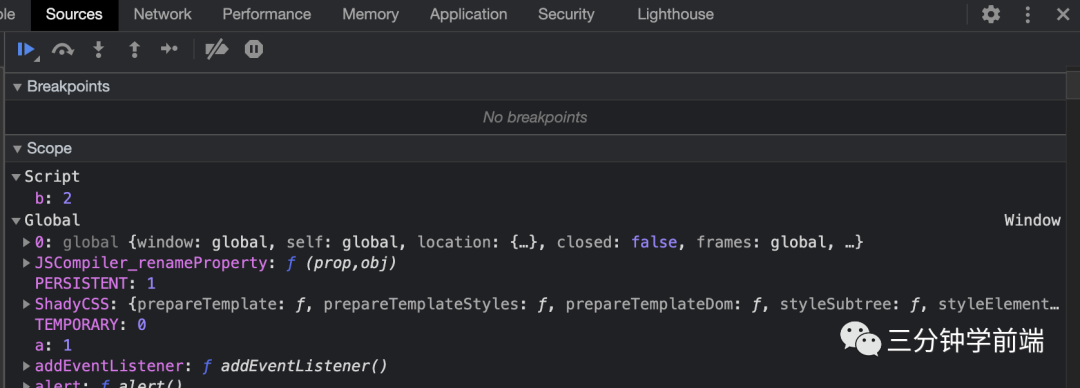Collapse the Scope section
1080x388 pixels.
click(17, 149)
